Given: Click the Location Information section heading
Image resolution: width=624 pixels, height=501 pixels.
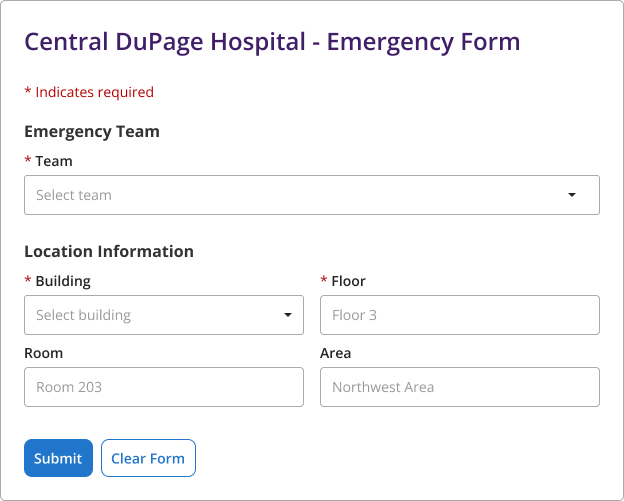Looking at the screenshot, I should click(109, 251).
